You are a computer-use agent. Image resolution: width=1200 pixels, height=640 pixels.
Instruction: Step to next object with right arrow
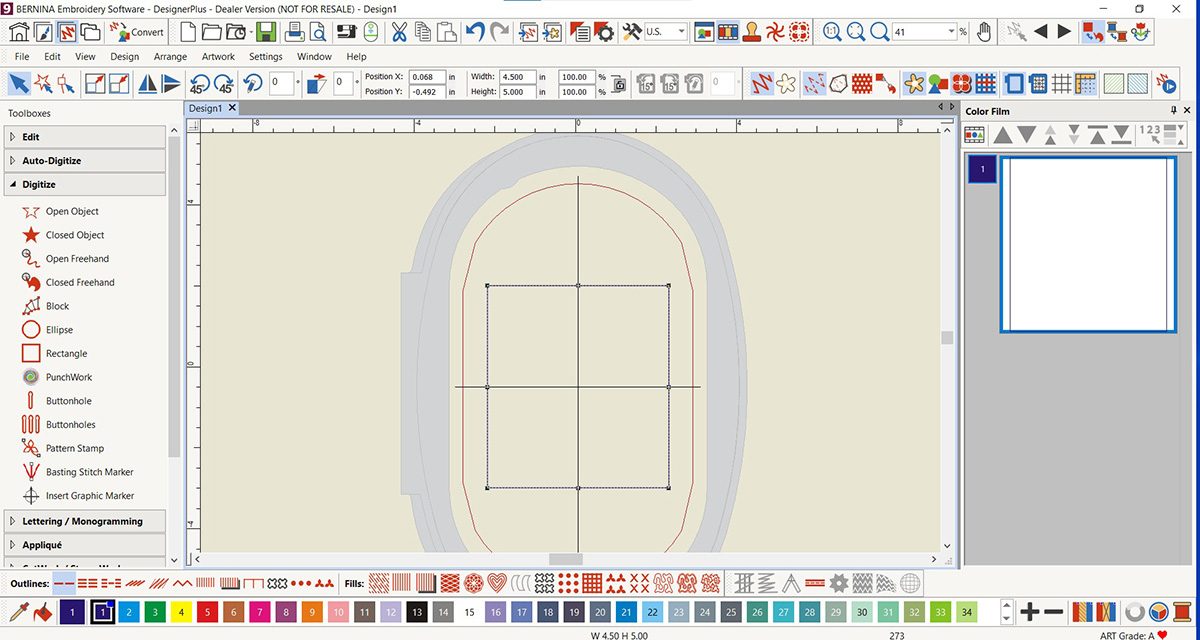pos(1064,32)
